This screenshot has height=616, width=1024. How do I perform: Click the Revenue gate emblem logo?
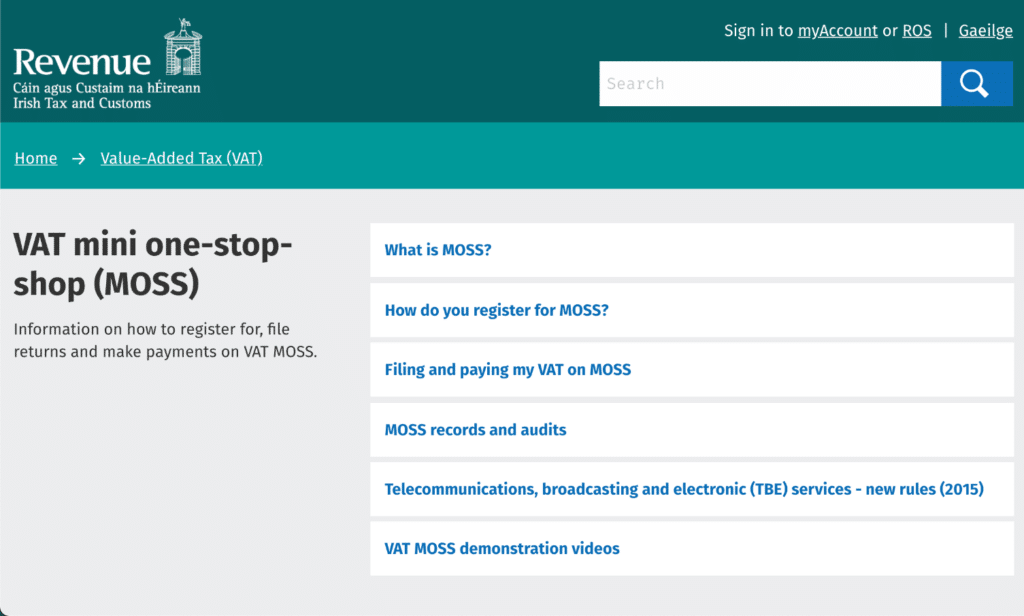point(182,47)
